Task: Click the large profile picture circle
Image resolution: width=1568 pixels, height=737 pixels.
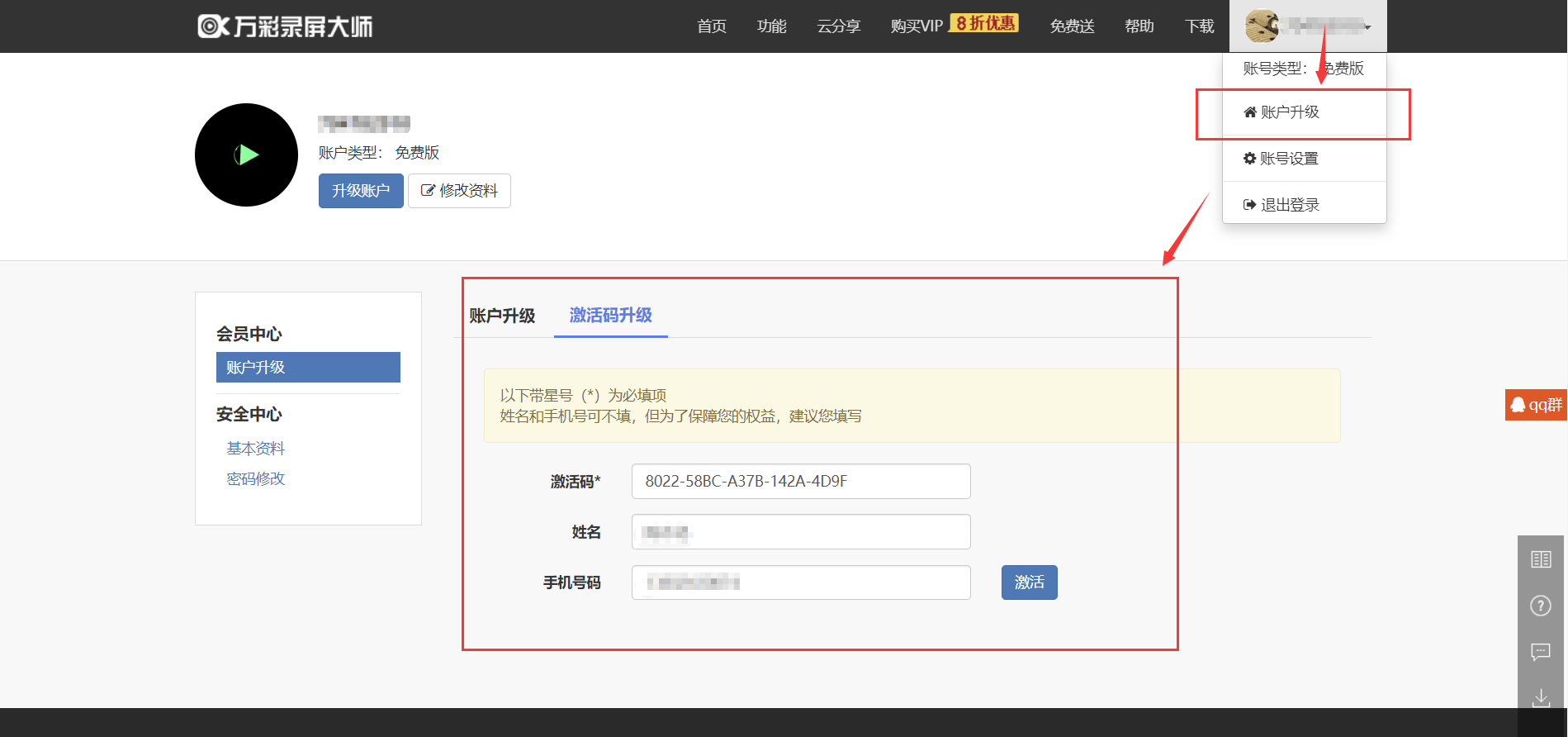Action: point(246,155)
